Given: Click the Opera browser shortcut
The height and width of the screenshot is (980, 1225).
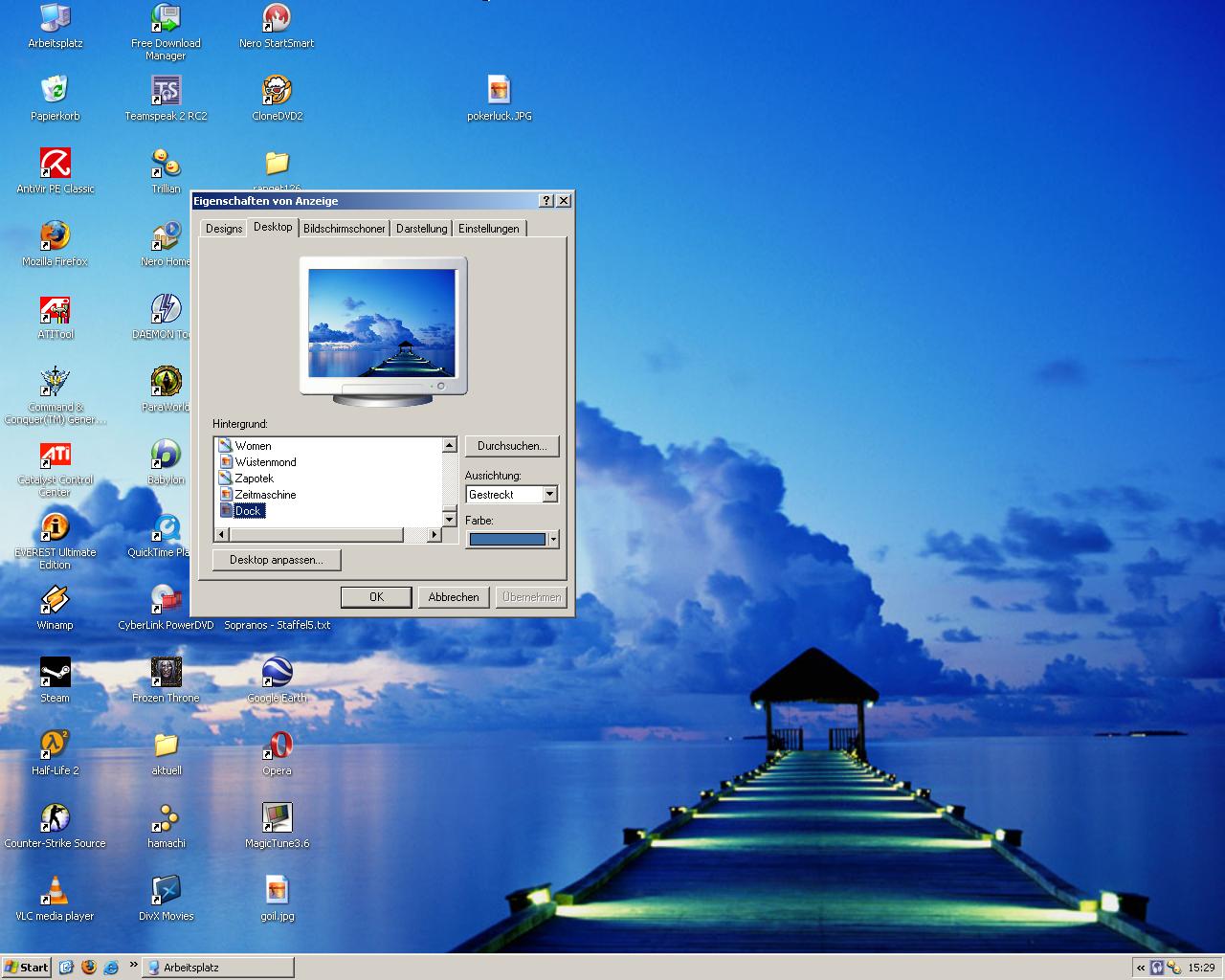Looking at the screenshot, I should click(x=277, y=746).
